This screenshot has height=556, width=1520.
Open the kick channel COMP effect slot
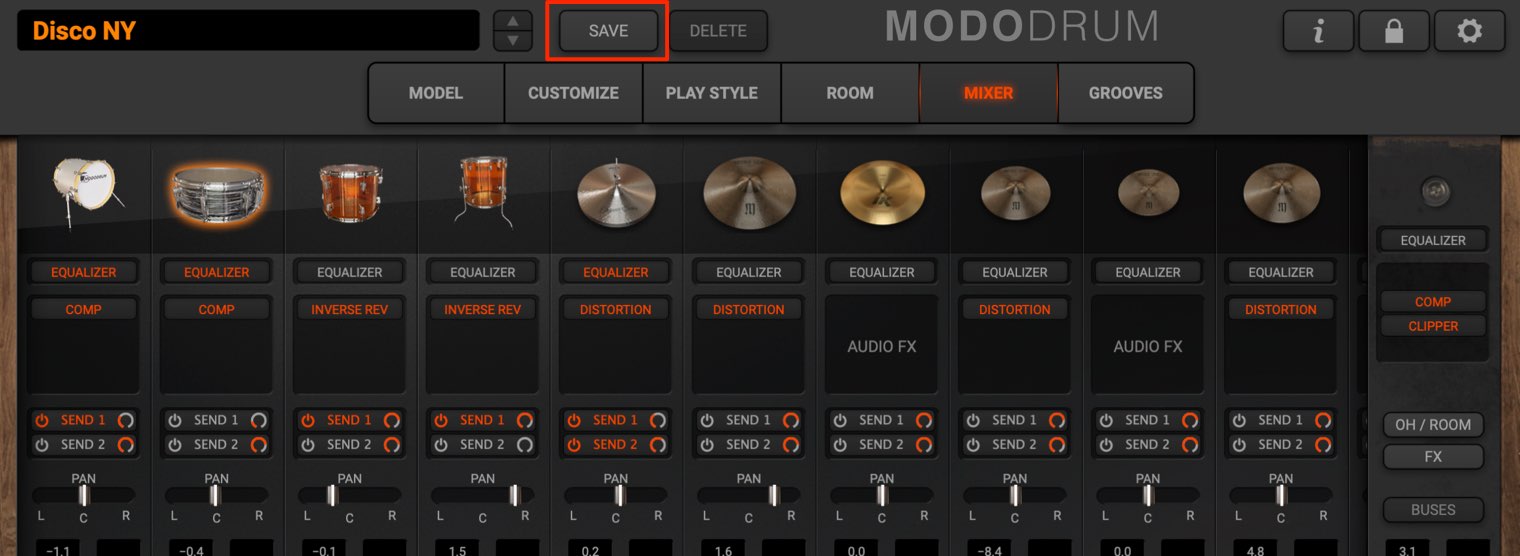pos(84,310)
